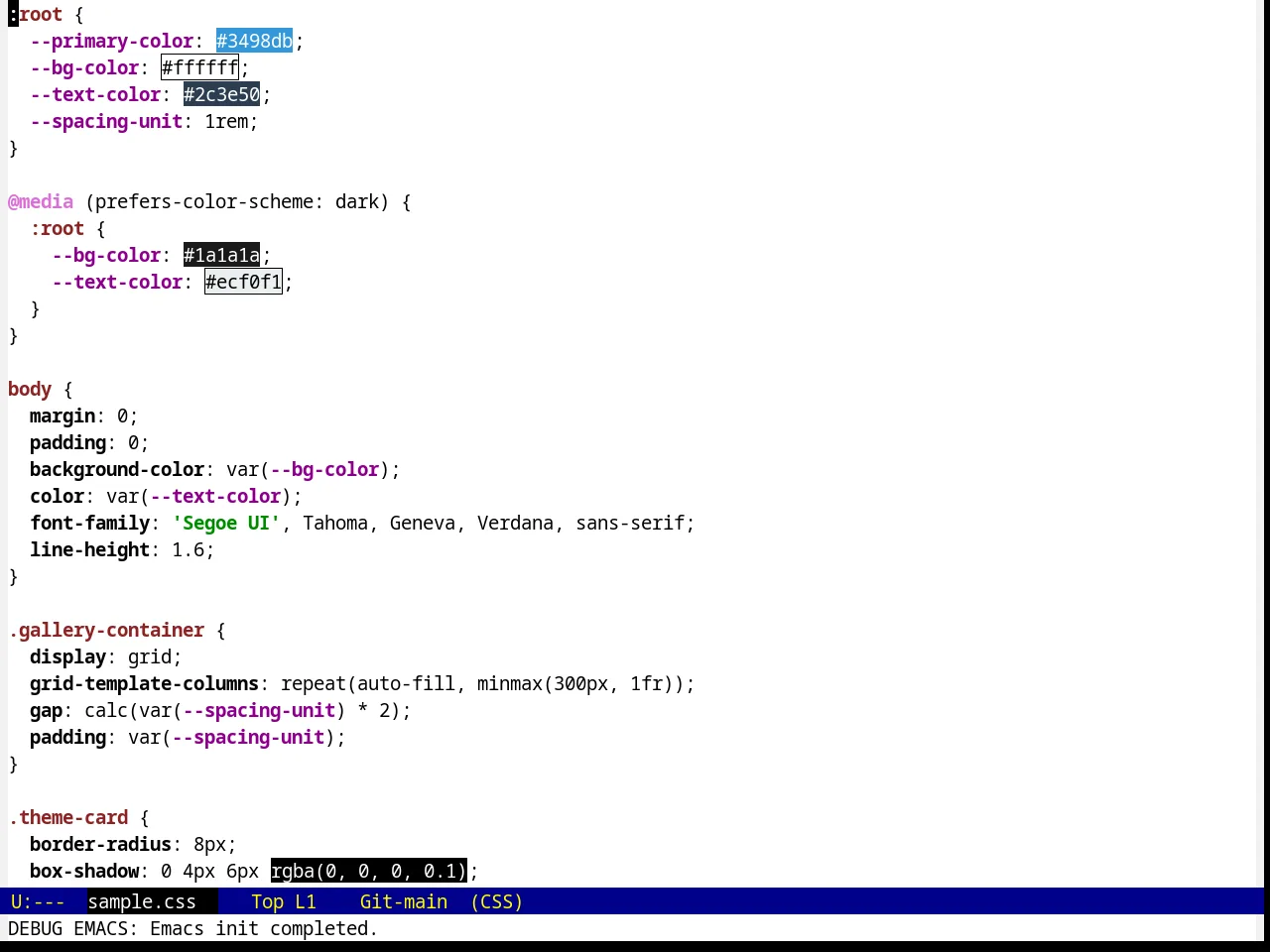Click the @media keyword

click(x=41, y=201)
